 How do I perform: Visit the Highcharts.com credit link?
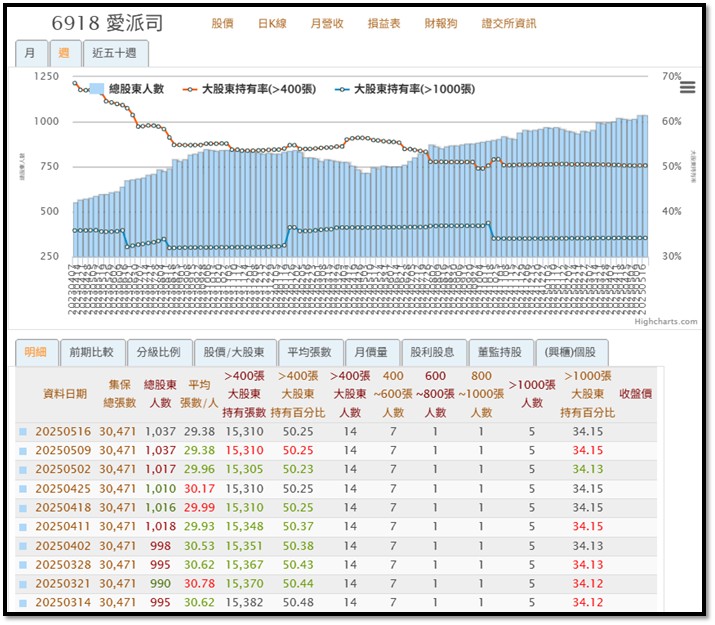point(666,321)
